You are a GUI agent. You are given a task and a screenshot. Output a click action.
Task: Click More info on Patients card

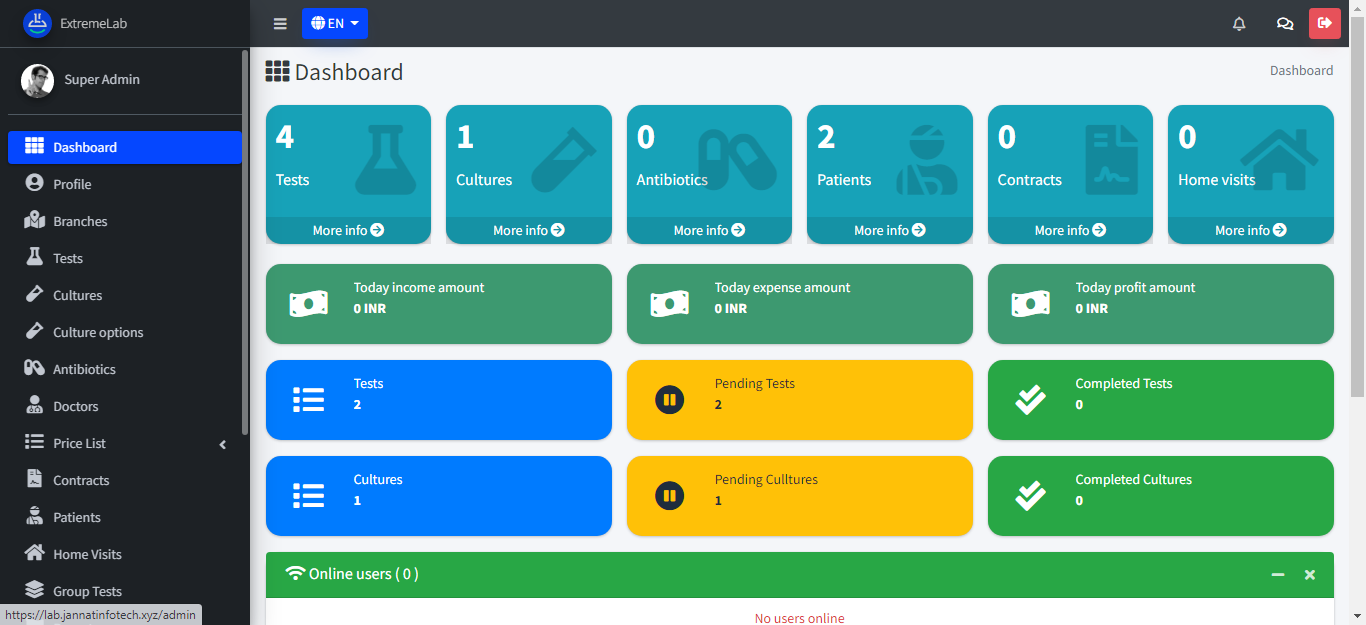pos(889,230)
